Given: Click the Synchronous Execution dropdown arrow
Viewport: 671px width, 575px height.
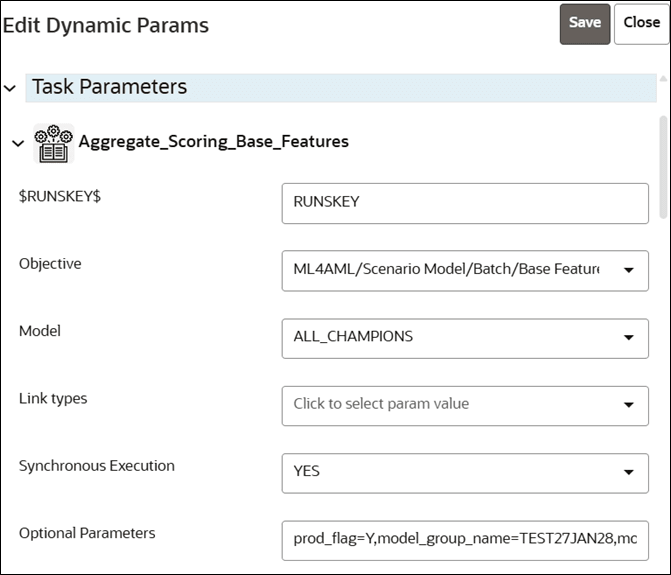Looking at the screenshot, I should click(628, 472).
